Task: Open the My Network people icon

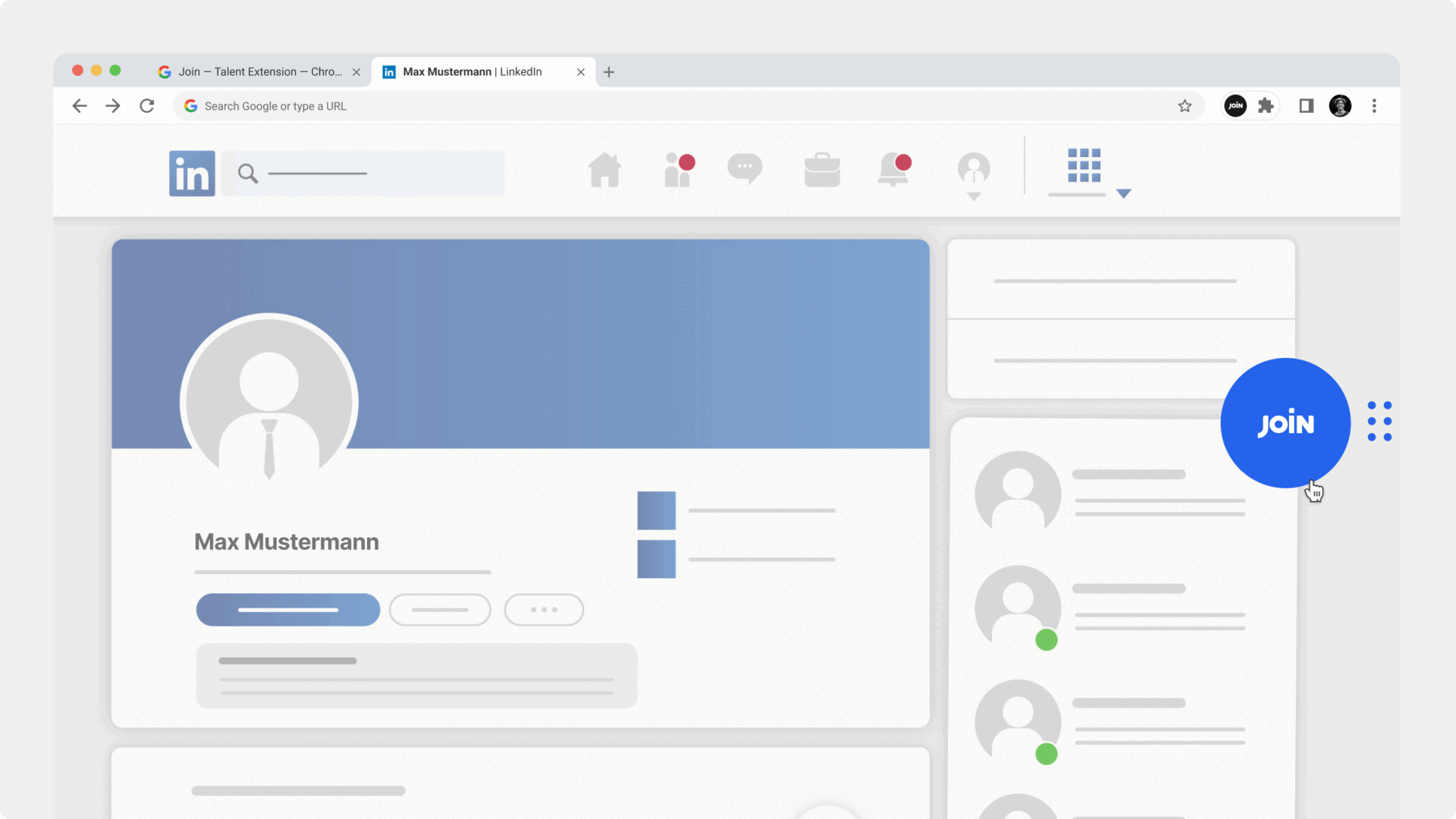Action: point(678,170)
